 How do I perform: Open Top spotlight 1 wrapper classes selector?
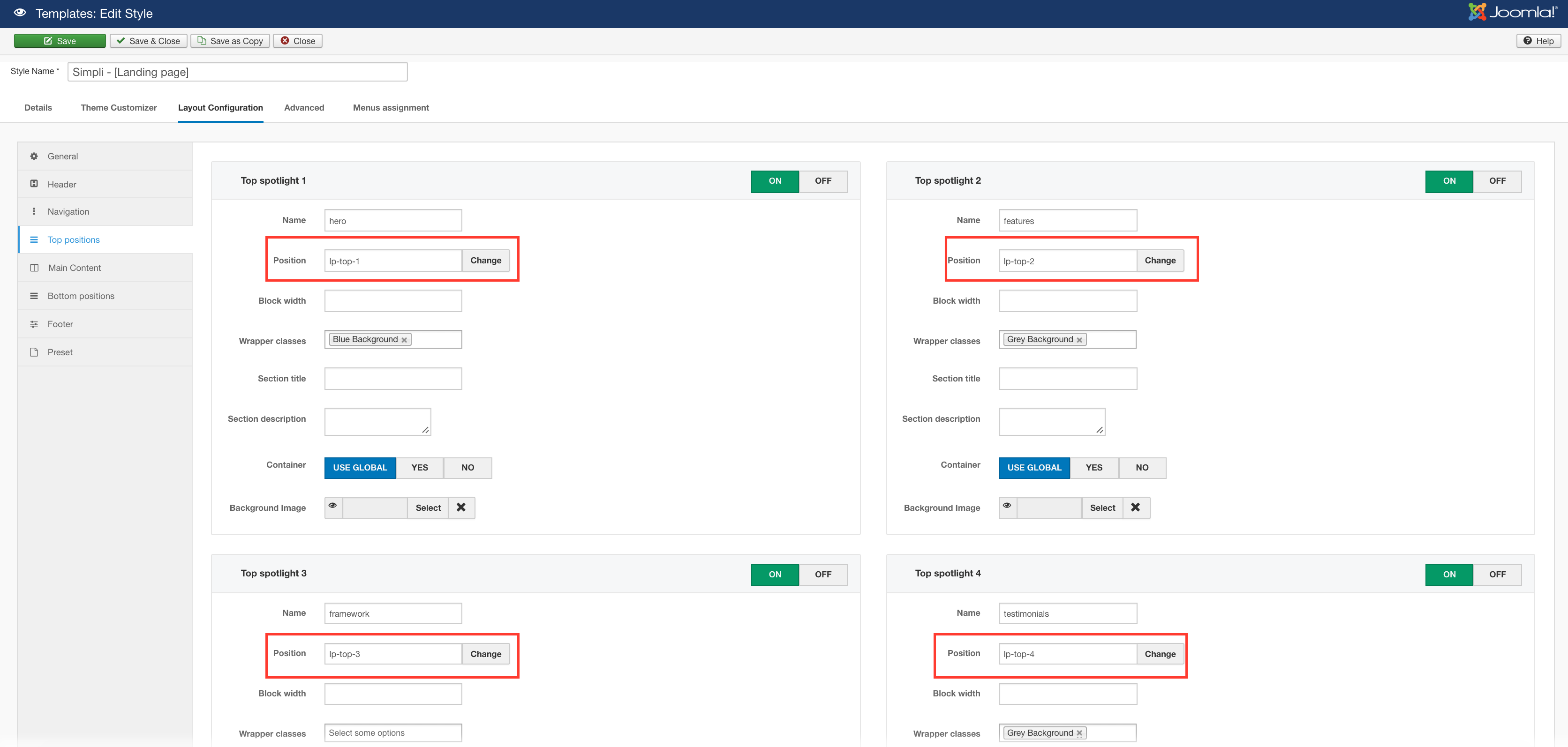pyautogui.click(x=436, y=339)
